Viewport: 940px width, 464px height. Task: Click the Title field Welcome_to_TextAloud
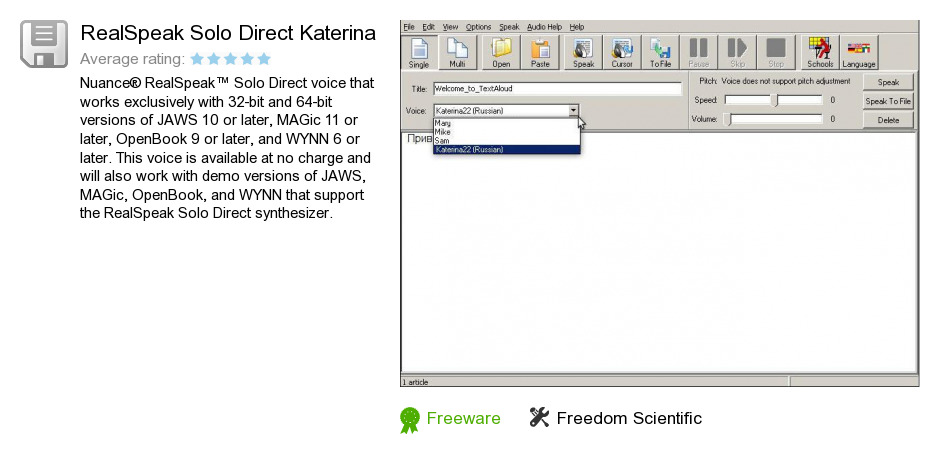coord(557,89)
